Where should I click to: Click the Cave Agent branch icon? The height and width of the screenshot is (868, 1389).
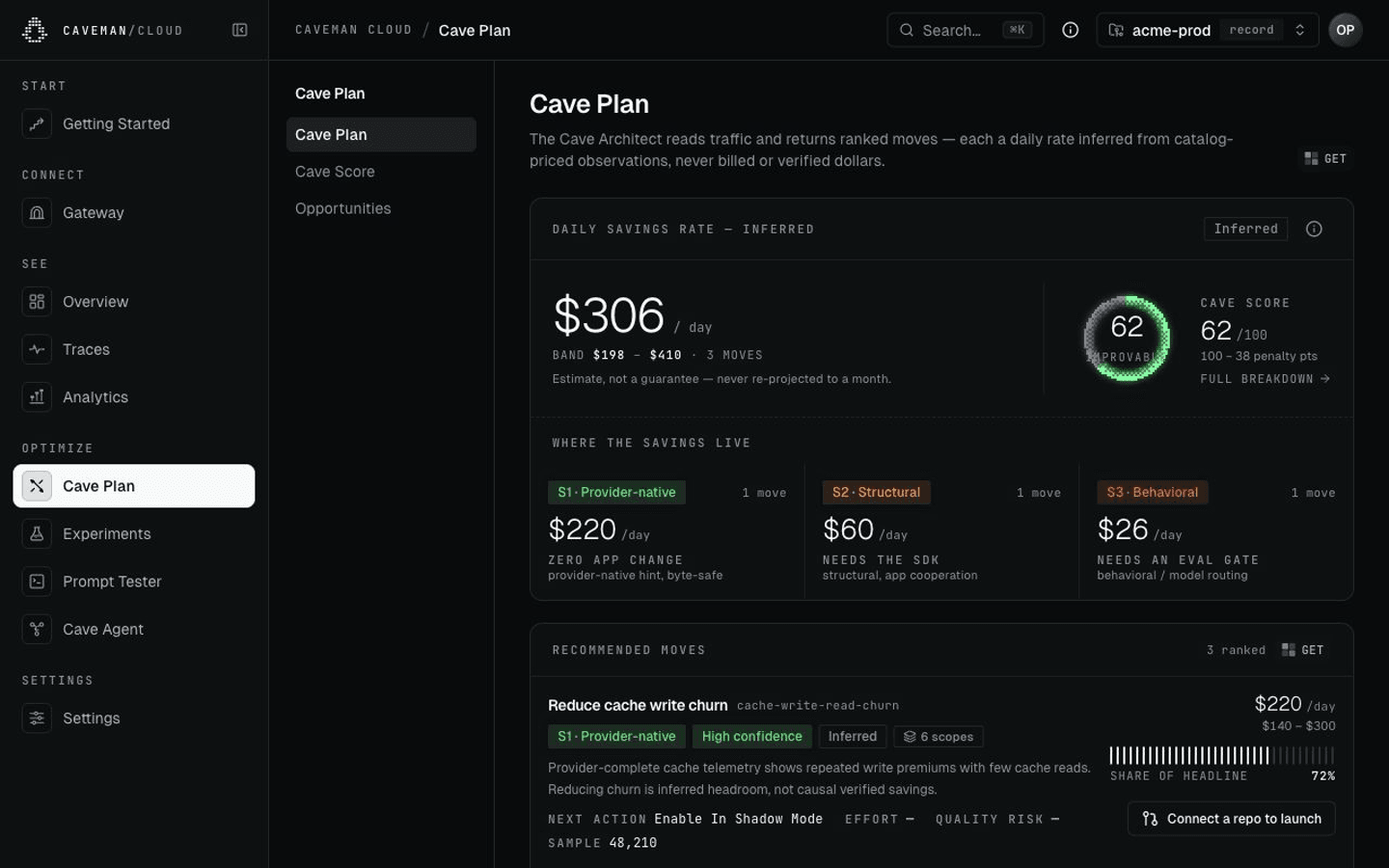tap(37, 629)
